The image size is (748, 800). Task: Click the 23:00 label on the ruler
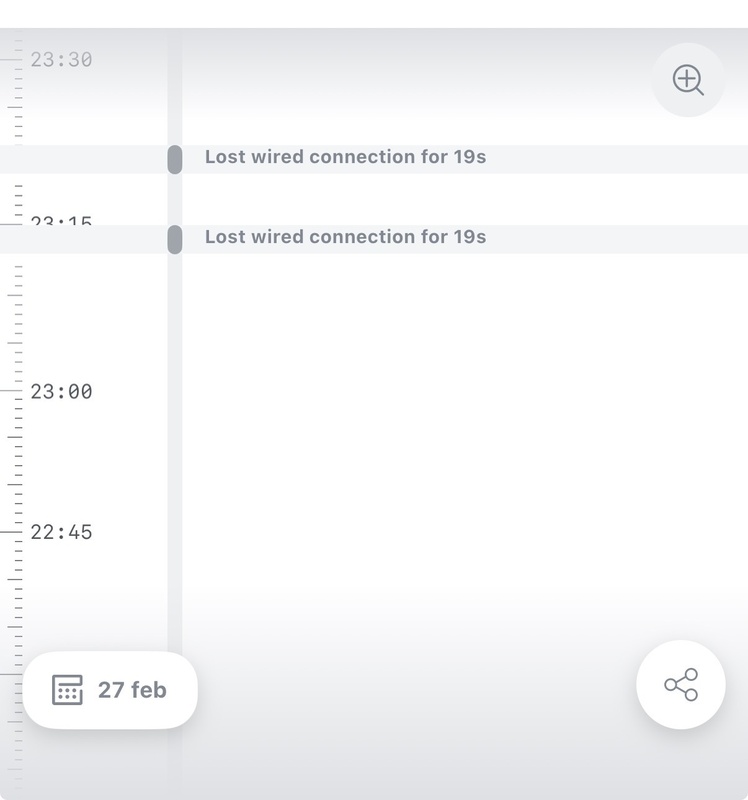click(x=60, y=391)
